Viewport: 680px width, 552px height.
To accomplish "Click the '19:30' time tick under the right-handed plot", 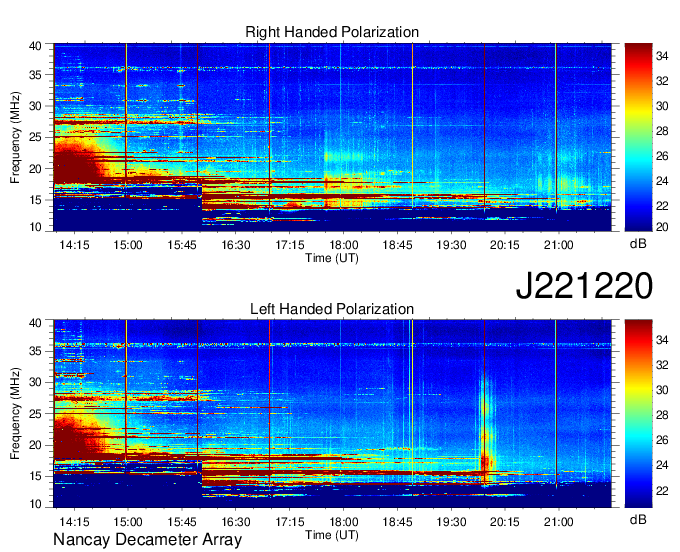I will pos(451,245).
